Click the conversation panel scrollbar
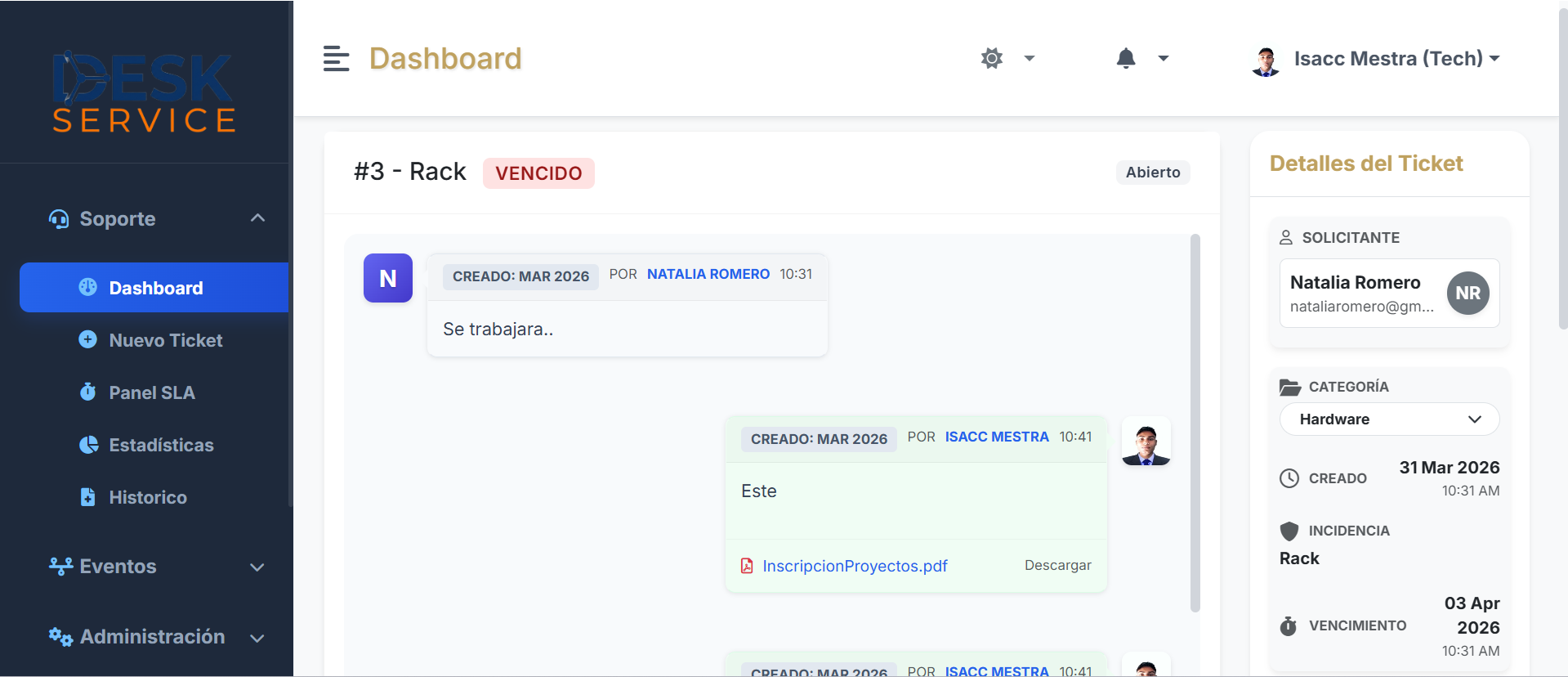This screenshot has width=1568, height=677. [x=1195, y=423]
